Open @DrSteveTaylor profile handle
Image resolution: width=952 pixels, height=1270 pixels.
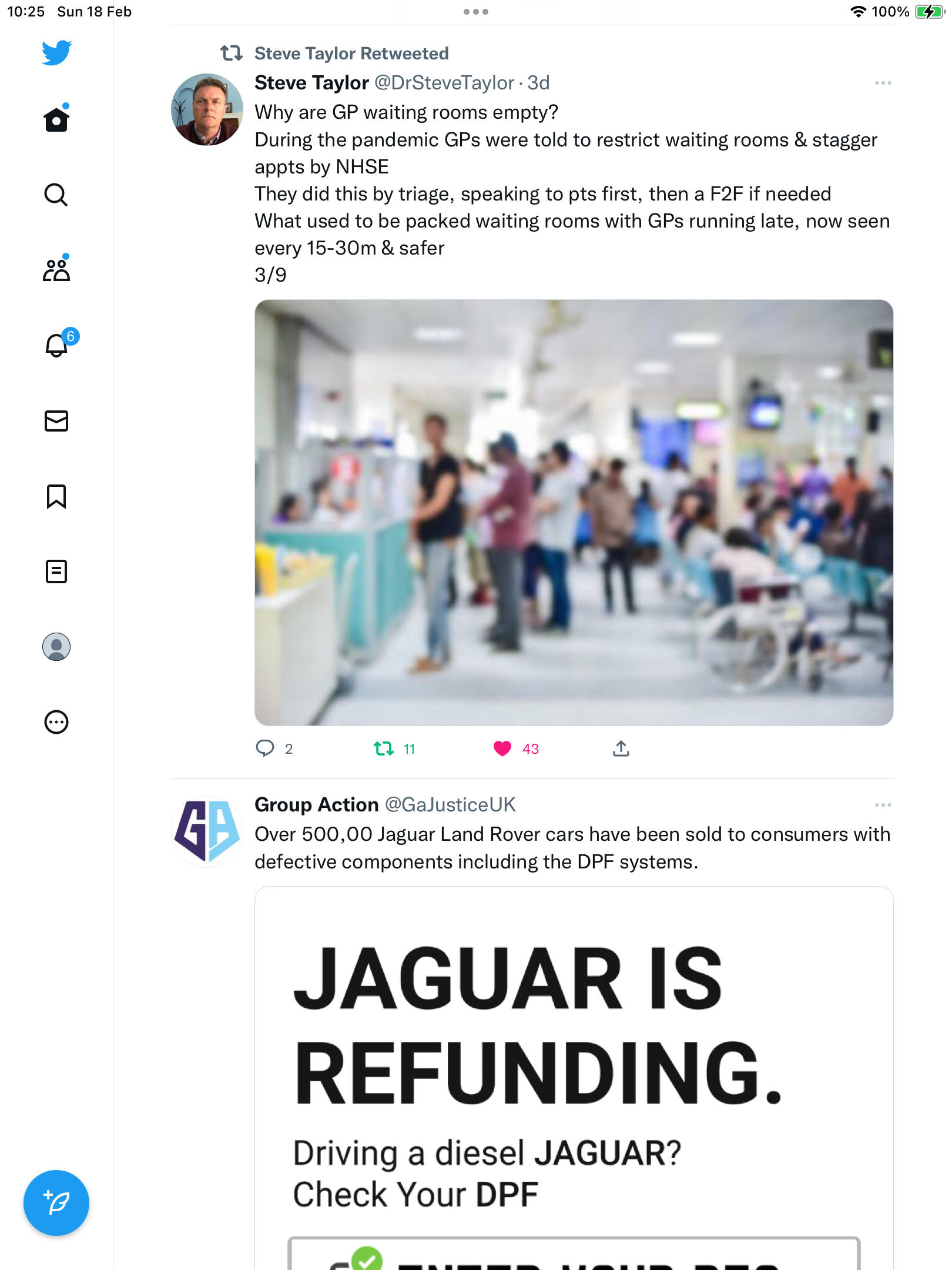tap(444, 83)
